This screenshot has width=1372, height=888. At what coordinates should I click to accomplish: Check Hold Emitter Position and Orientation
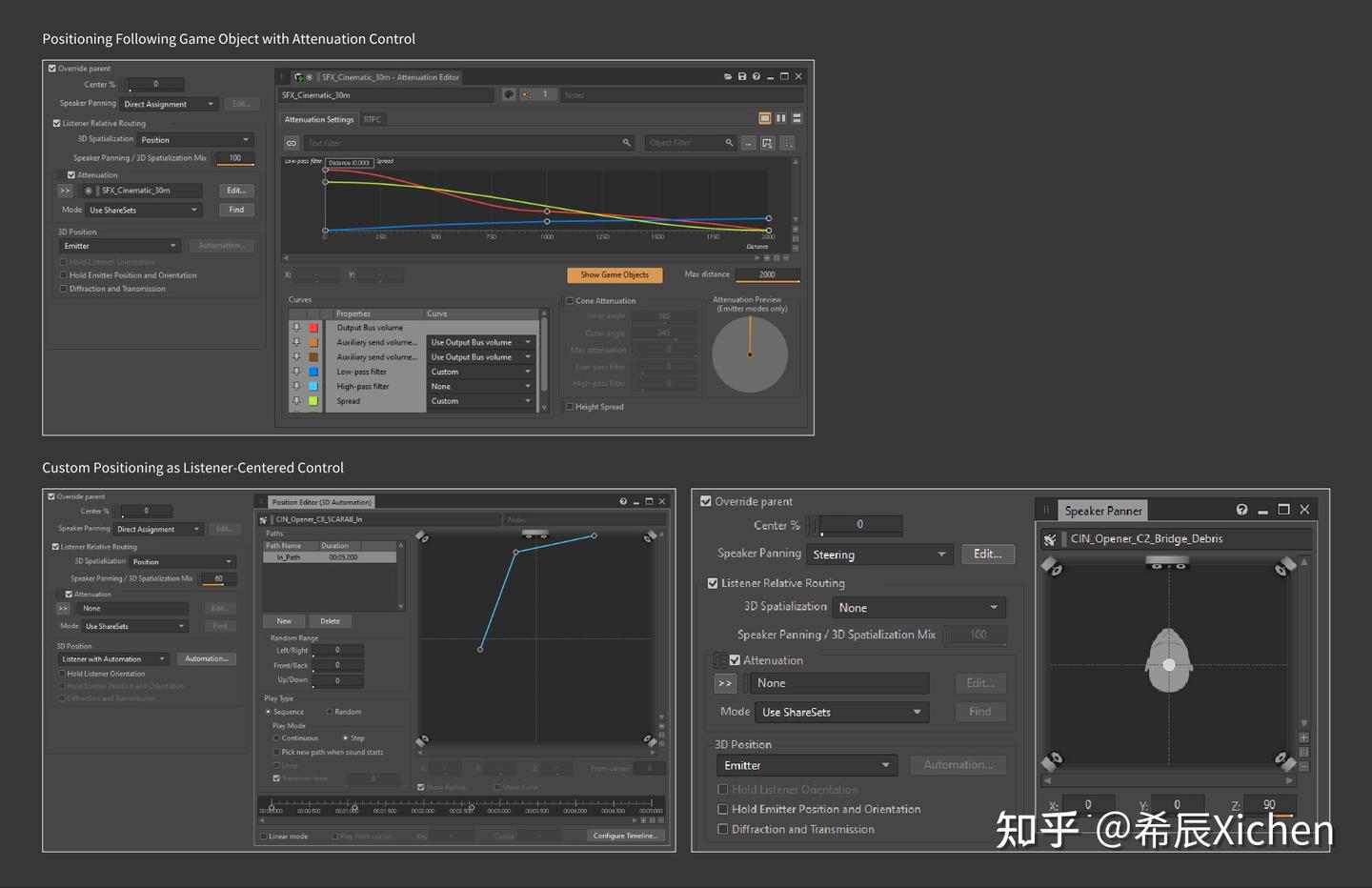click(723, 809)
